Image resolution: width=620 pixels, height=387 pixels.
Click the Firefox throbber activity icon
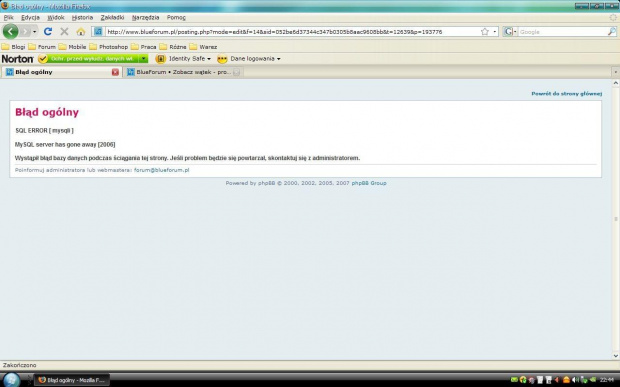coord(613,17)
